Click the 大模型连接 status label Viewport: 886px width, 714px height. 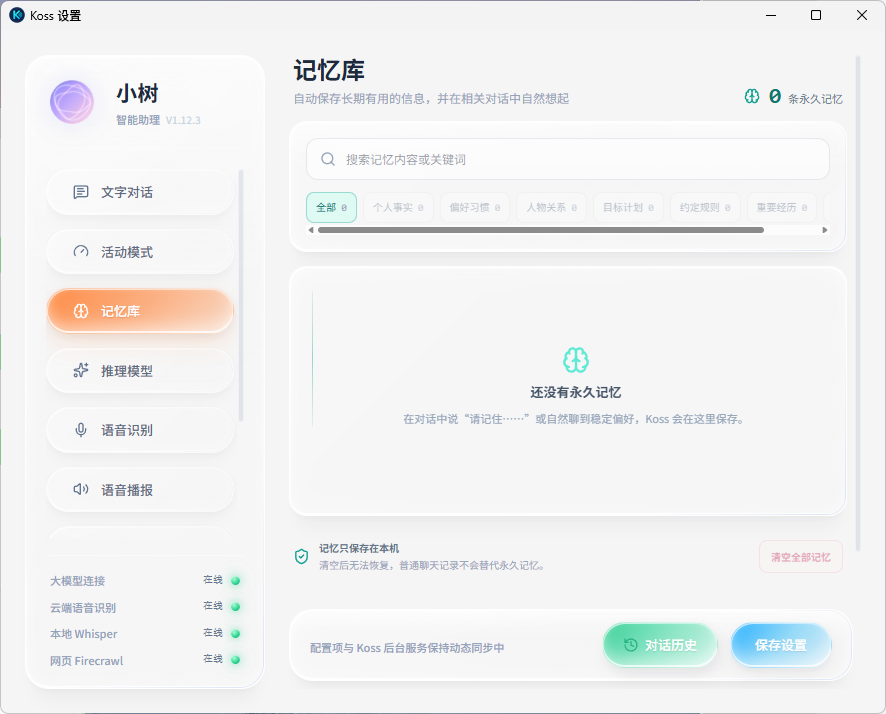(x=77, y=581)
